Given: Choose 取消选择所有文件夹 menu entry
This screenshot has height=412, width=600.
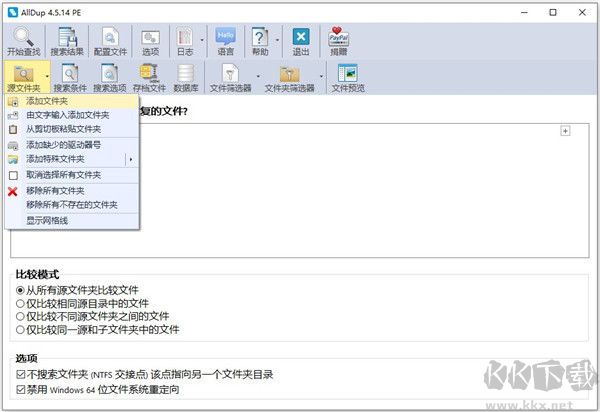Looking at the screenshot, I should [x=72, y=175].
